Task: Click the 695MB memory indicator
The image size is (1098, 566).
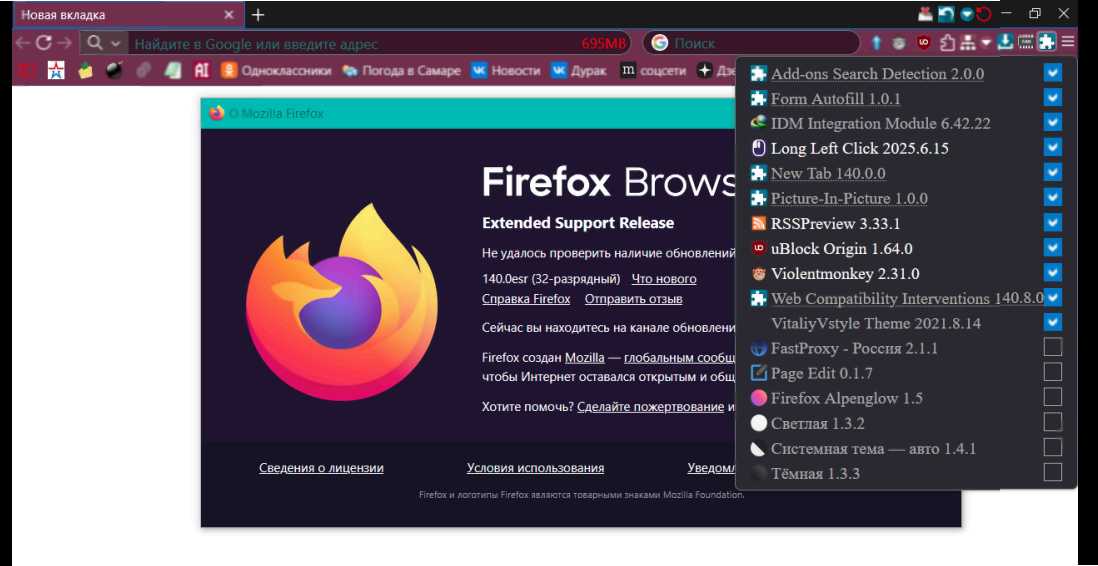Action: click(604, 43)
